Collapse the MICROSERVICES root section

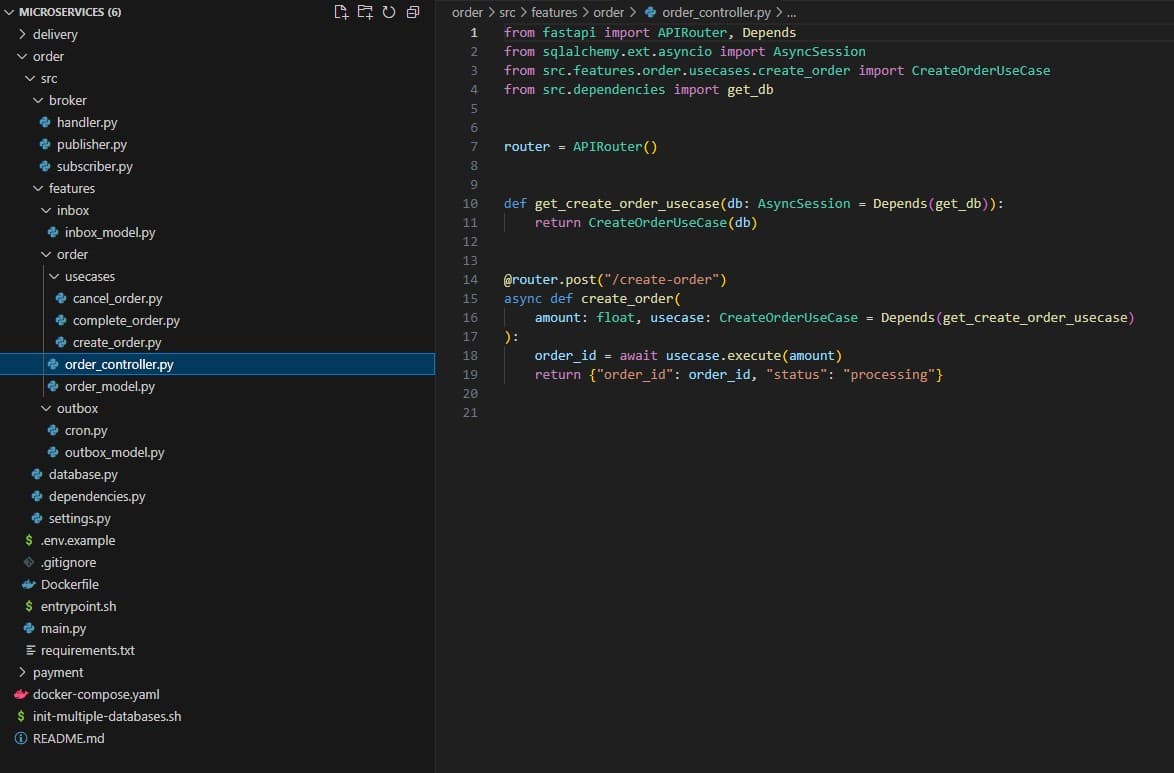[9, 12]
